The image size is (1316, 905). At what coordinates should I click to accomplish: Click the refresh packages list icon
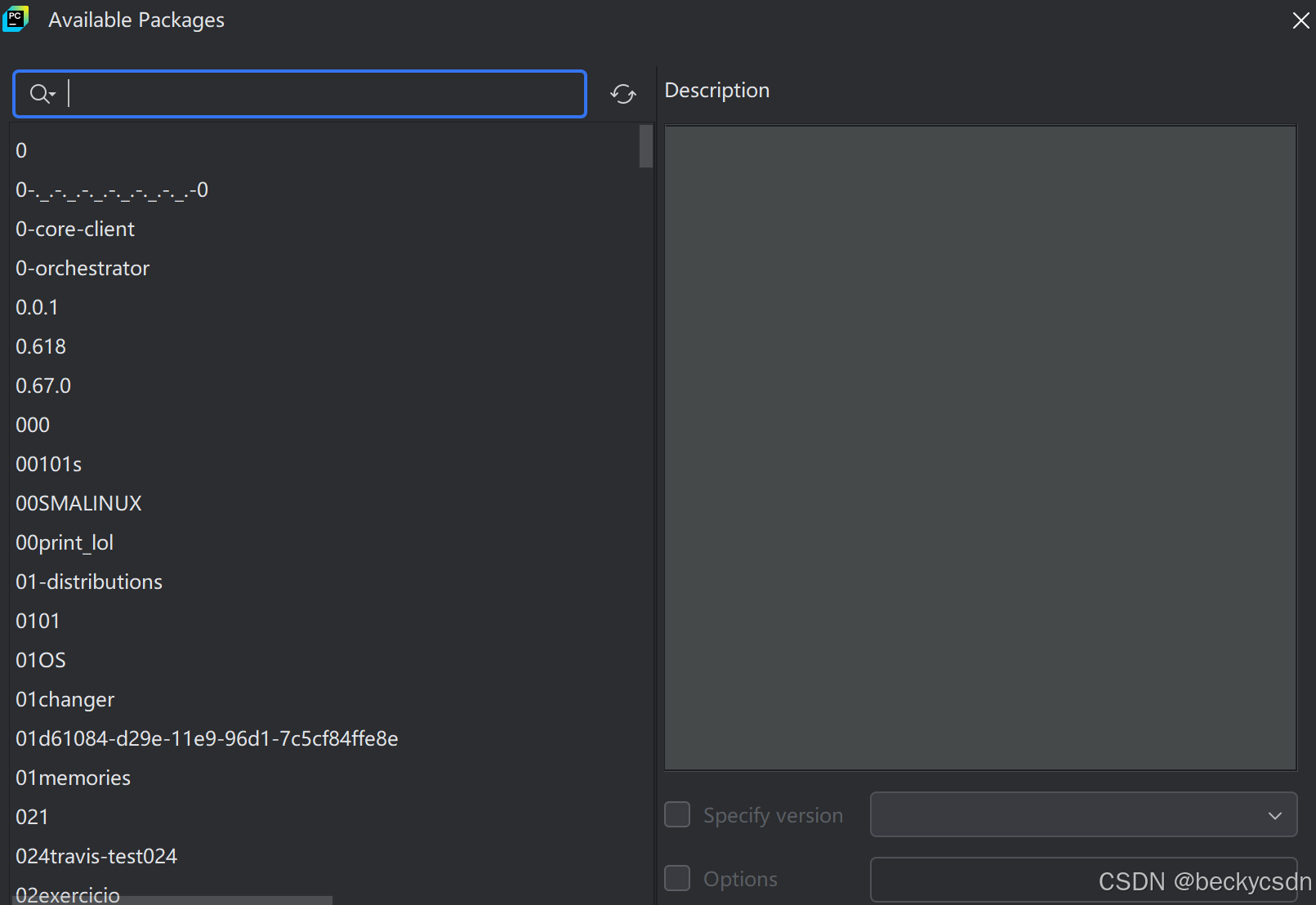coord(623,94)
